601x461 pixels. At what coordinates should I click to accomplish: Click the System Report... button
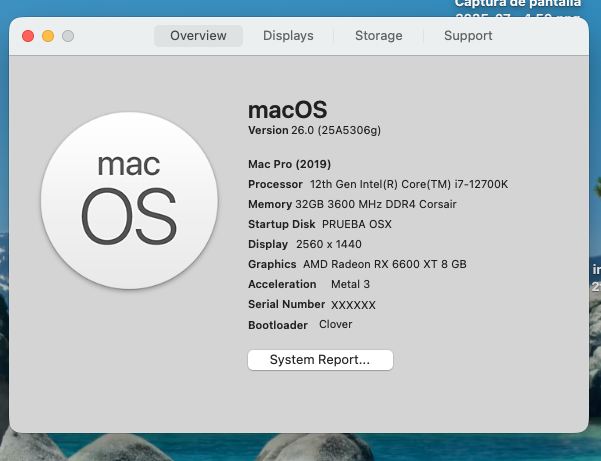[320, 360]
